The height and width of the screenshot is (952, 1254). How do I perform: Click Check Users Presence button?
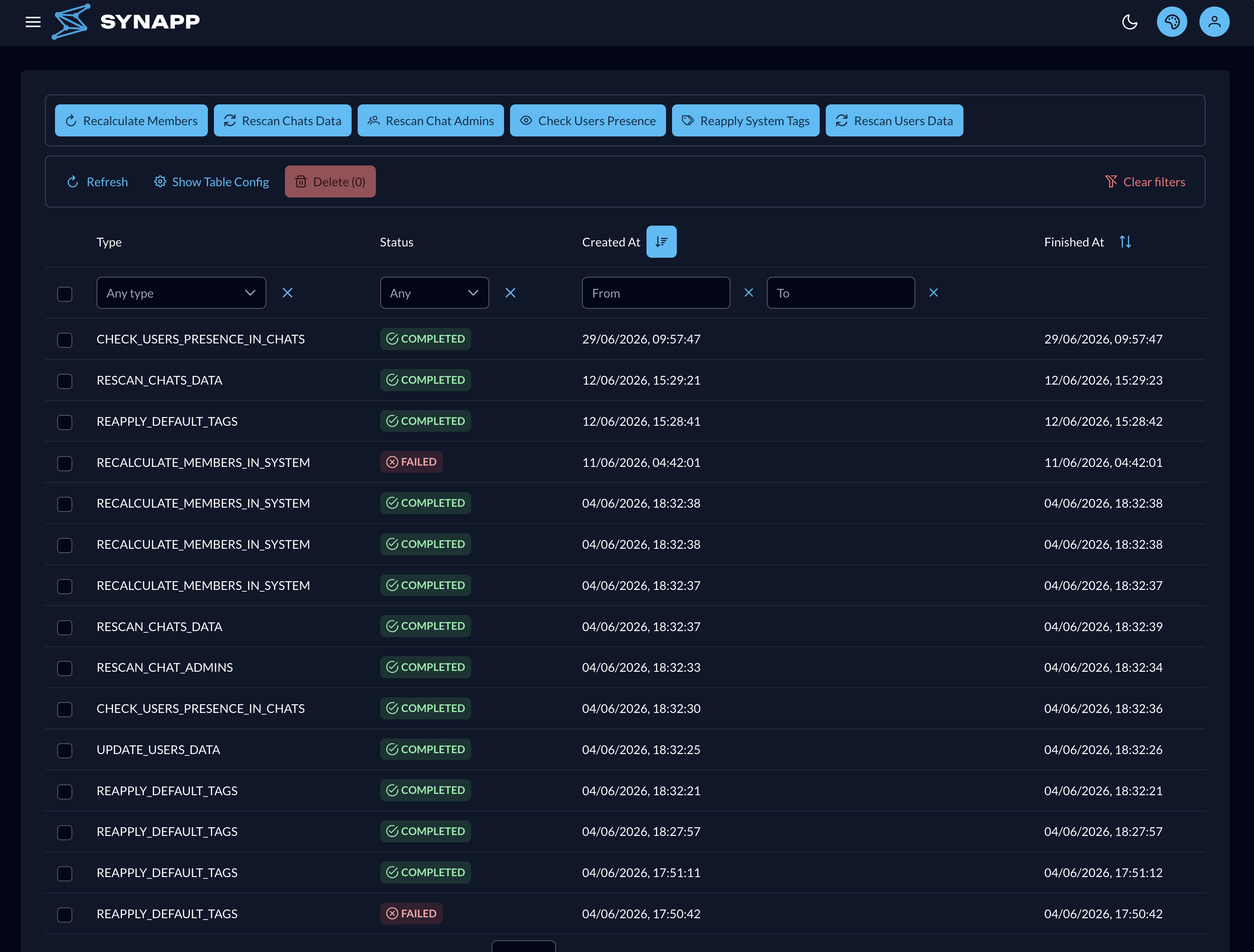[x=587, y=121]
